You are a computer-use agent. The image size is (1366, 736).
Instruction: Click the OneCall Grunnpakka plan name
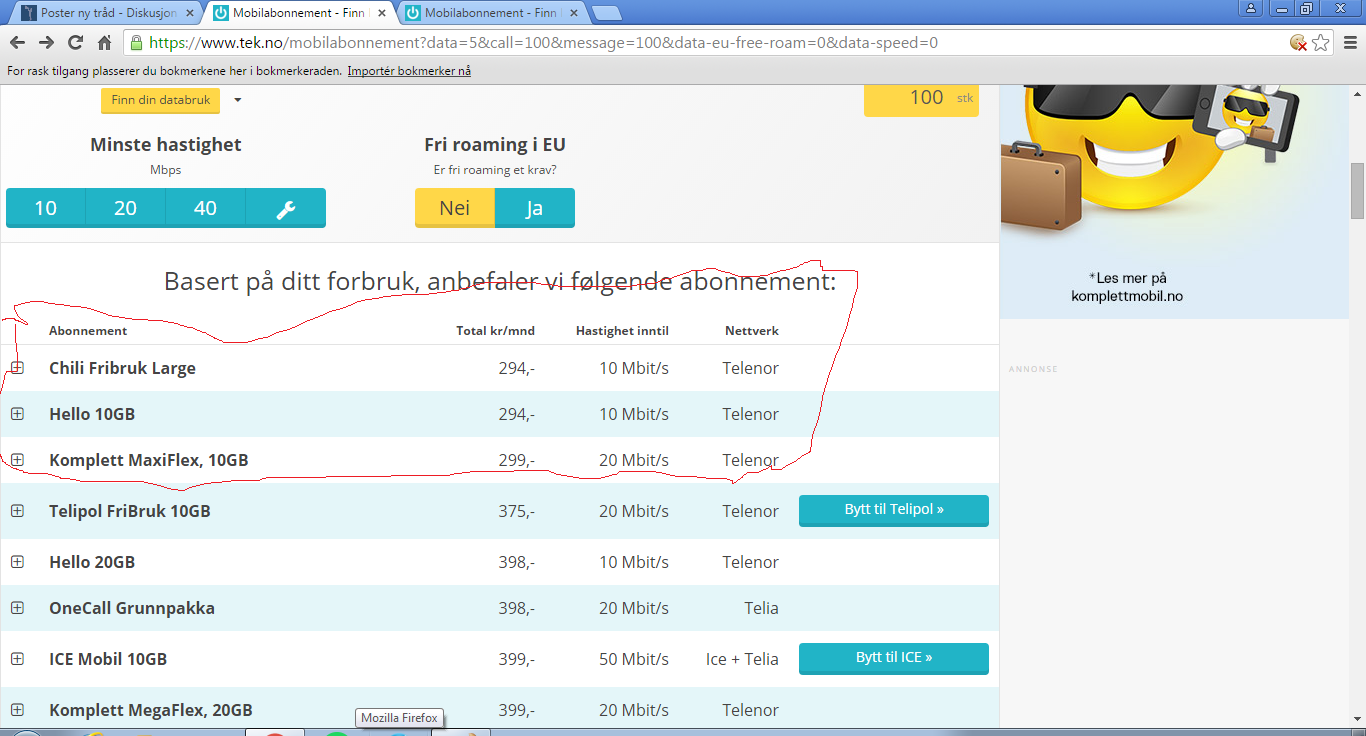[132, 608]
